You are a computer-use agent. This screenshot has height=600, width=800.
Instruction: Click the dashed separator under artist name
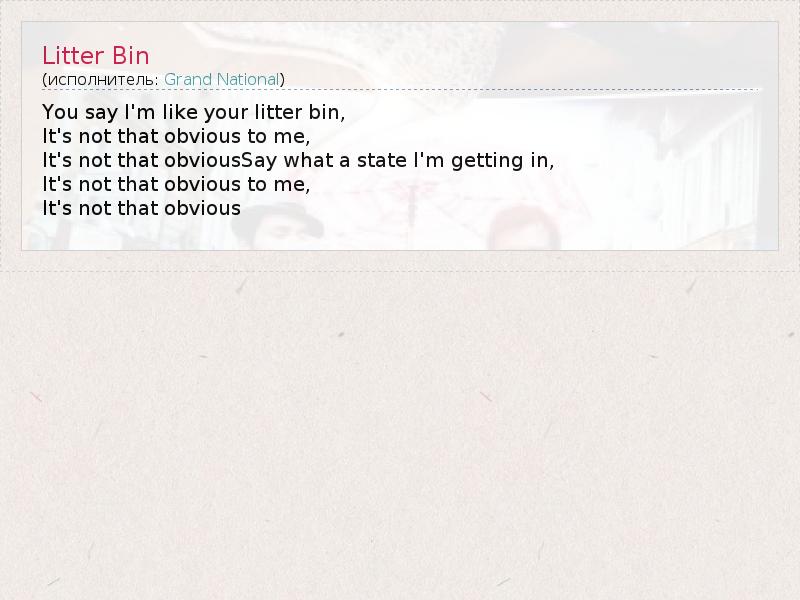tap(400, 90)
